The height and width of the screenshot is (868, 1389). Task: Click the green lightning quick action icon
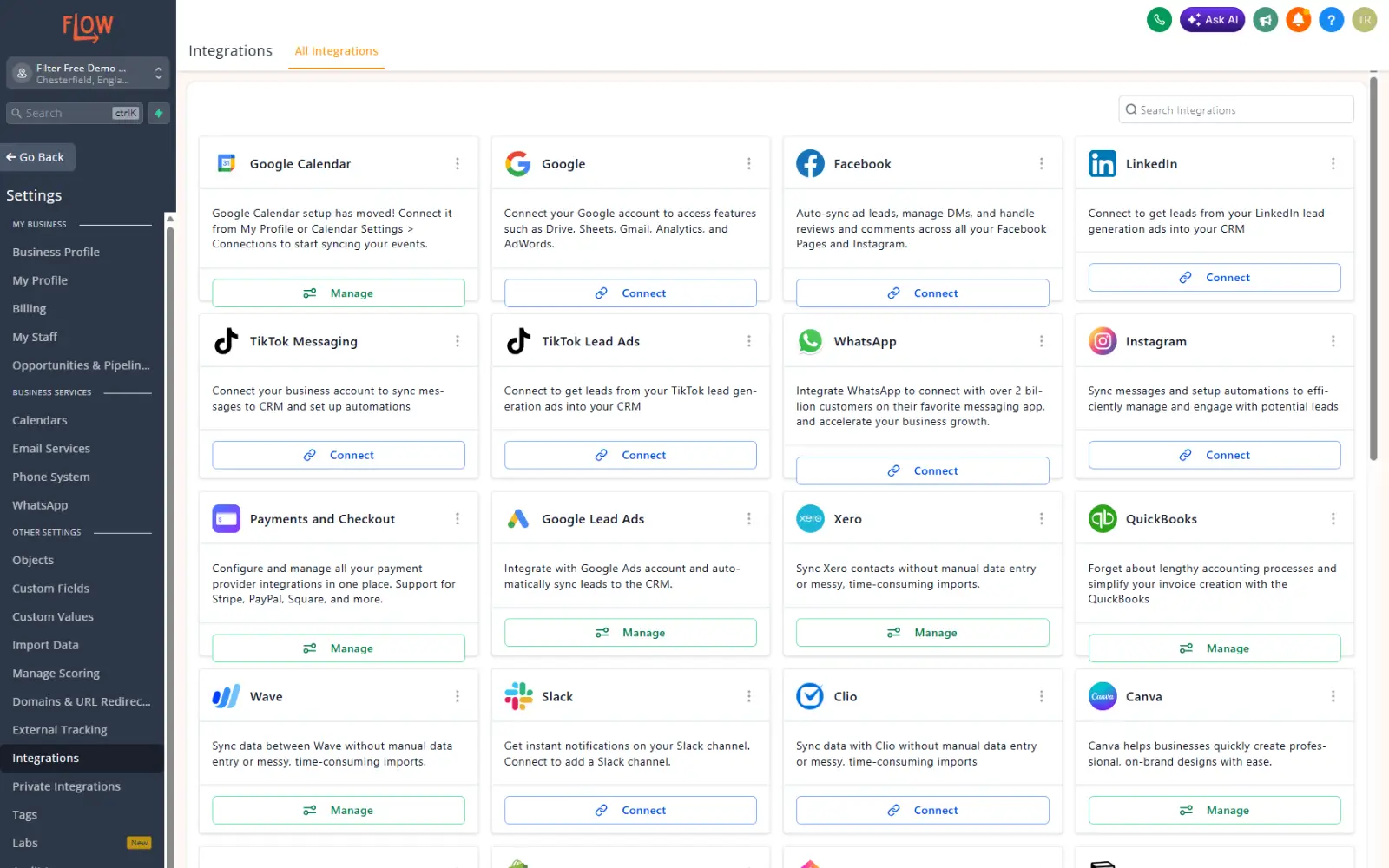[x=159, y=113]
